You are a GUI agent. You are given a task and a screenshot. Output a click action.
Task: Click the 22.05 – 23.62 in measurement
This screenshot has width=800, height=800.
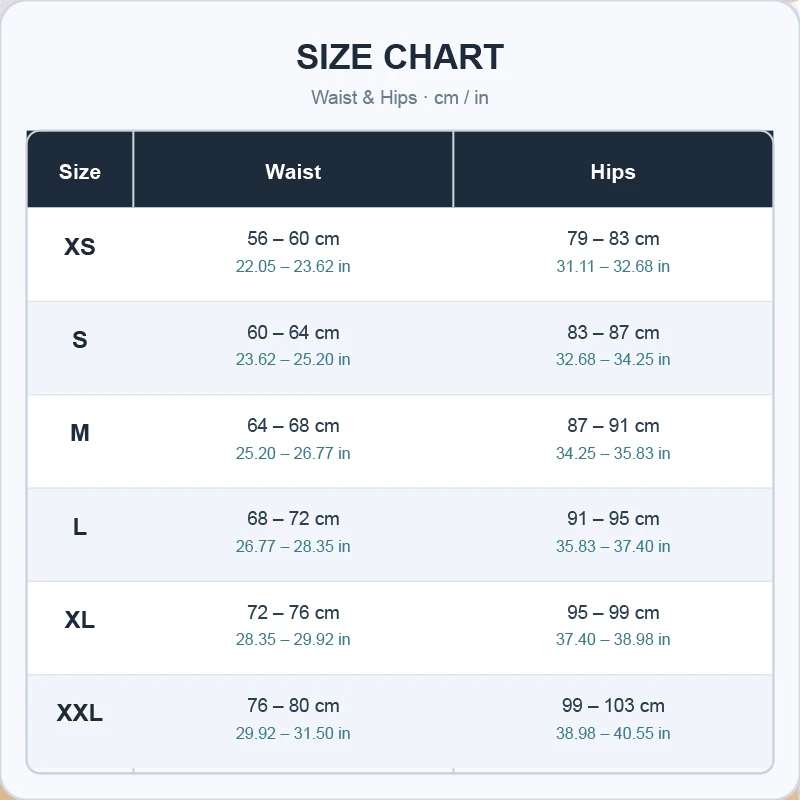[x=293, y=266]
